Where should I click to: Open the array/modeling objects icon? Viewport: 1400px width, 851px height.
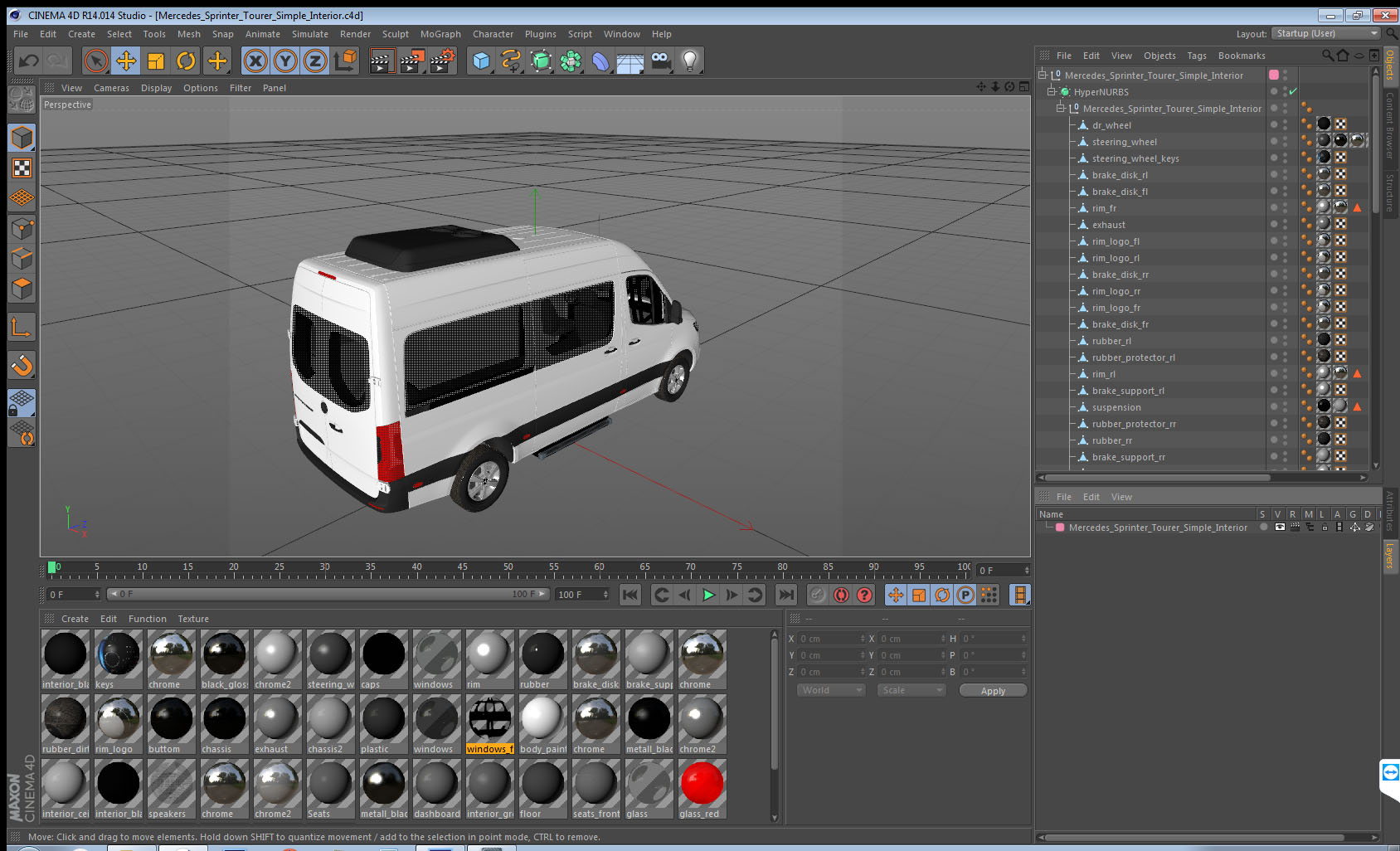(x=571, y=61)
